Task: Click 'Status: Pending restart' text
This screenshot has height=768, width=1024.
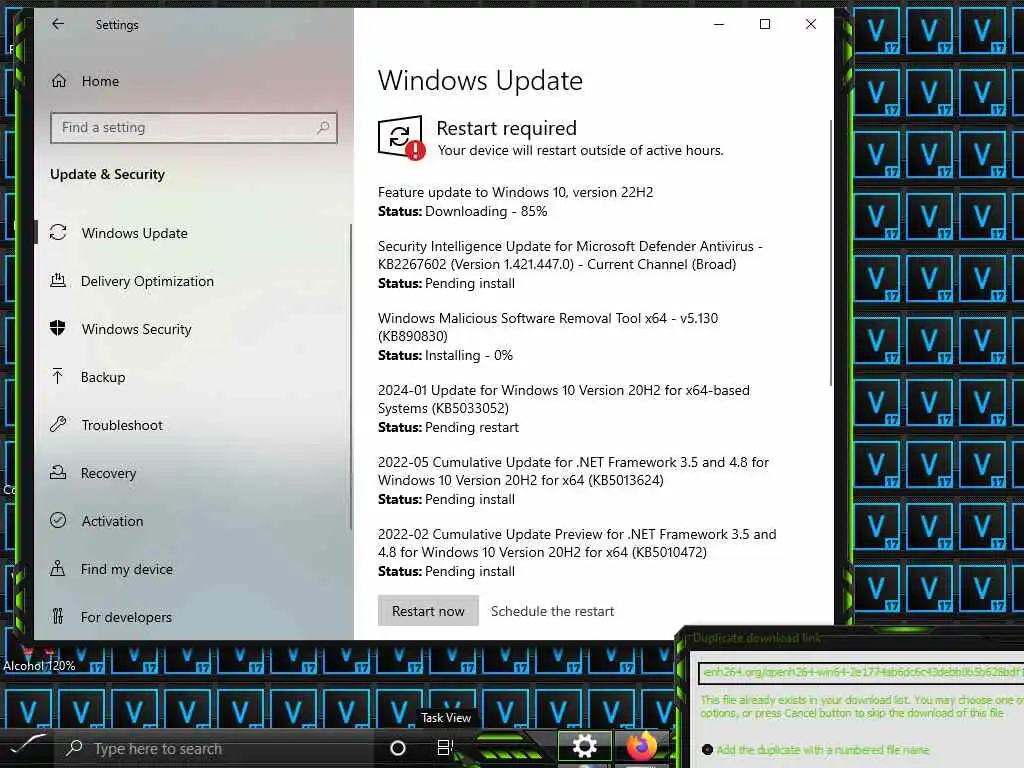Action: pos(448,427)
